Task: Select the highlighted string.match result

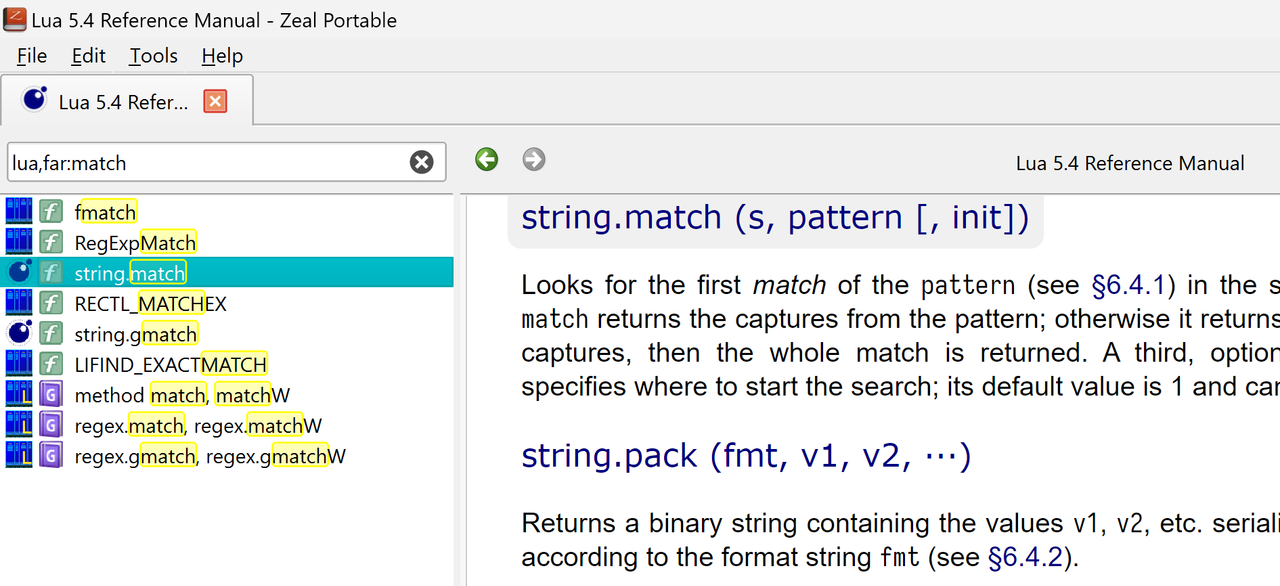Action: click(x=227, y=272)
